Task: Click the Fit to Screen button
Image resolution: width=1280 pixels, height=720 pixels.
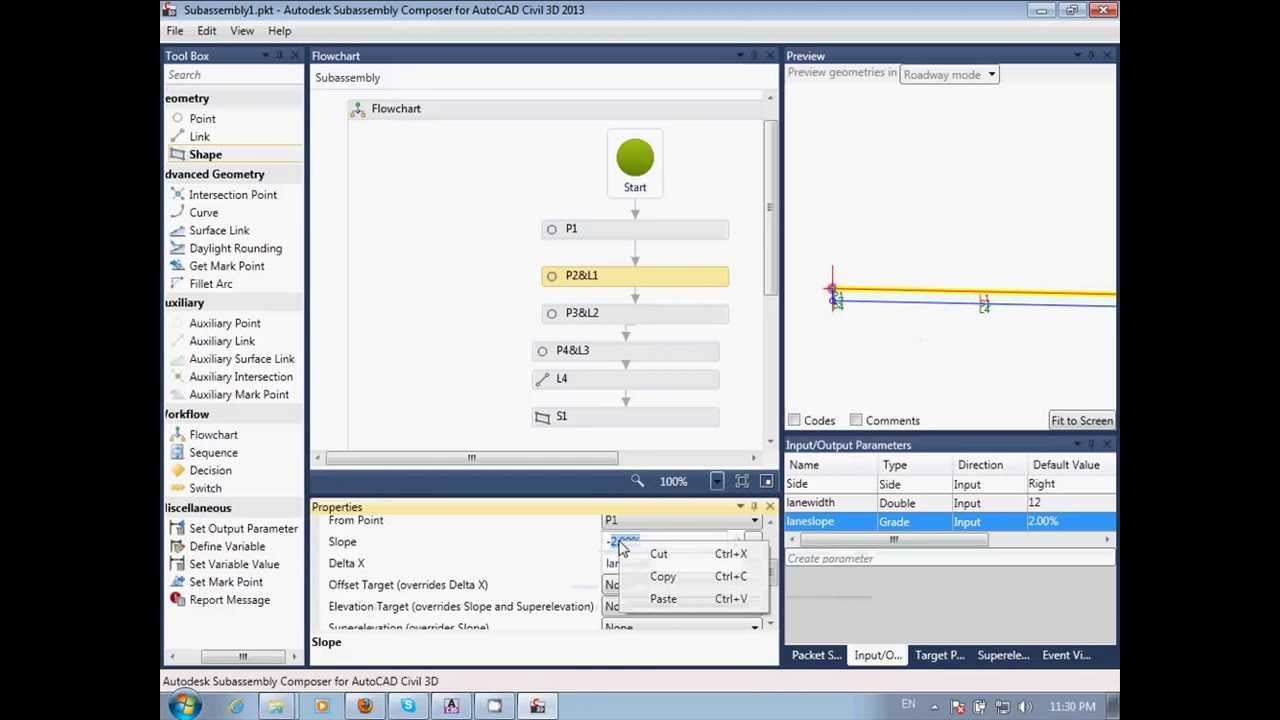Action: (x=1081, y=421)
